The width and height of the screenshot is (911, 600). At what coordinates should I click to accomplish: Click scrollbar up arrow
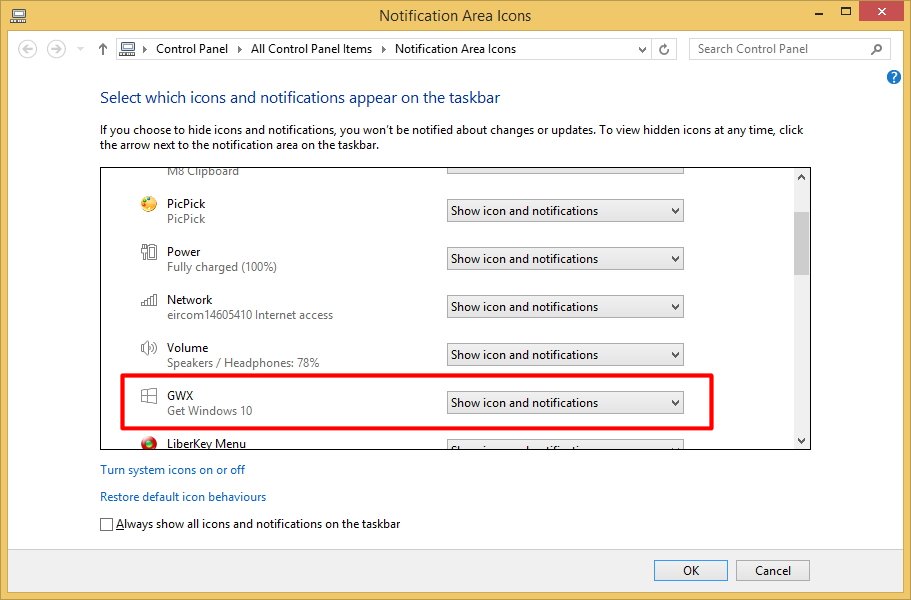pos(802,177)
